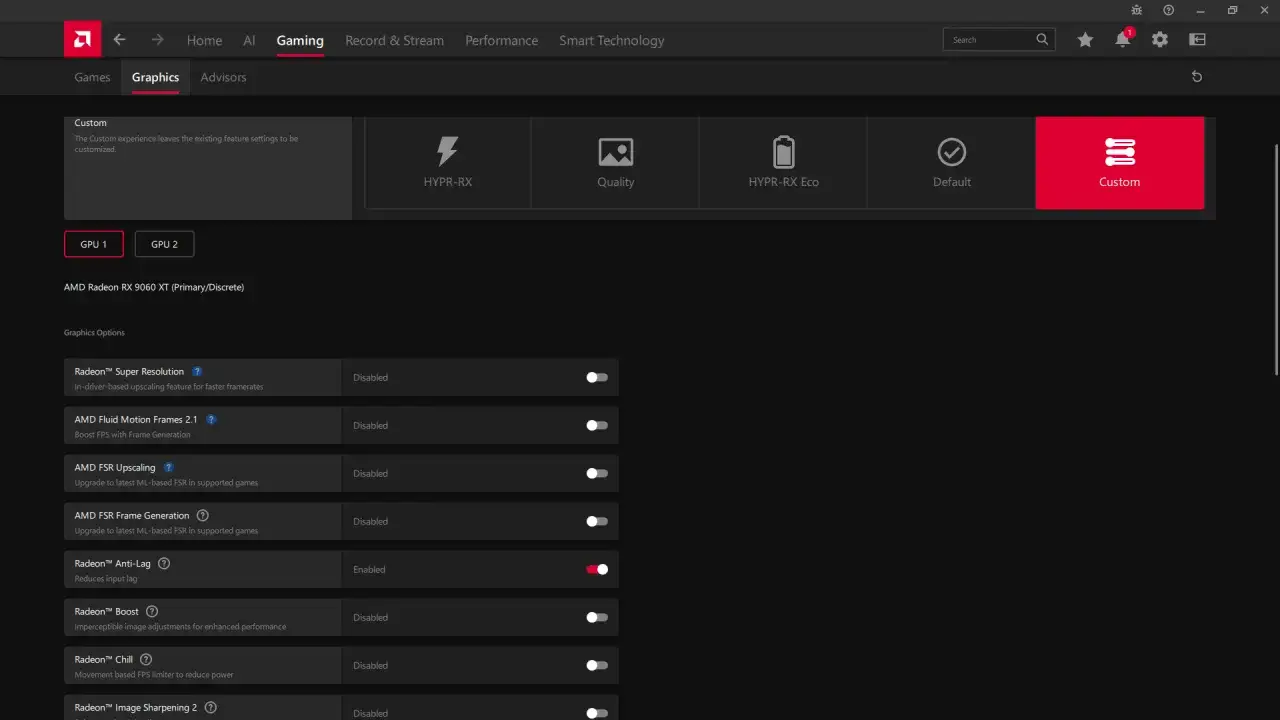Viewport: 1280px width, 720px height.
Task: Click the "Enabled" status for Anti-Lag
Action: [369, 570]
